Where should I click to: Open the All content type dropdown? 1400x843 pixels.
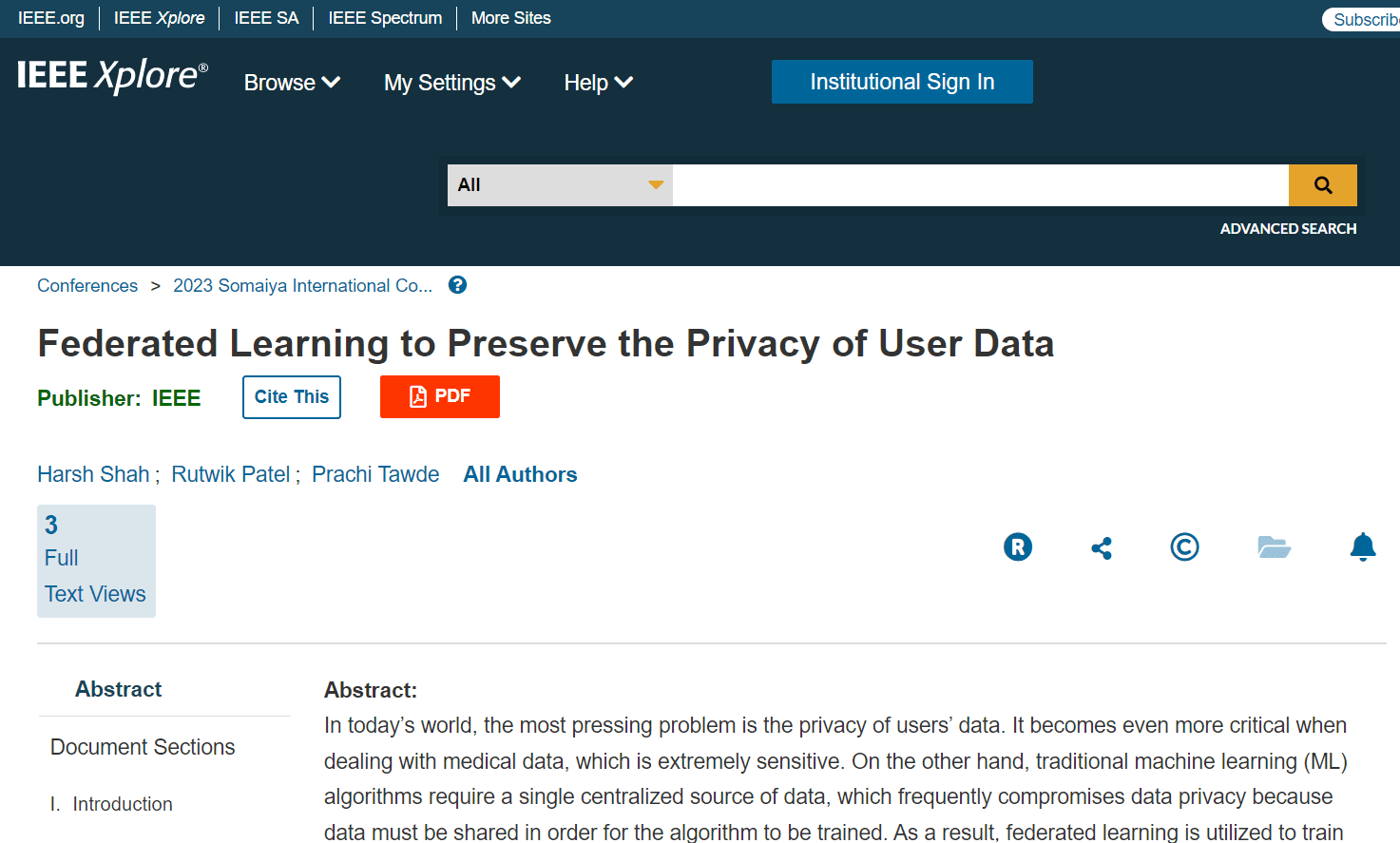(559, 185)
